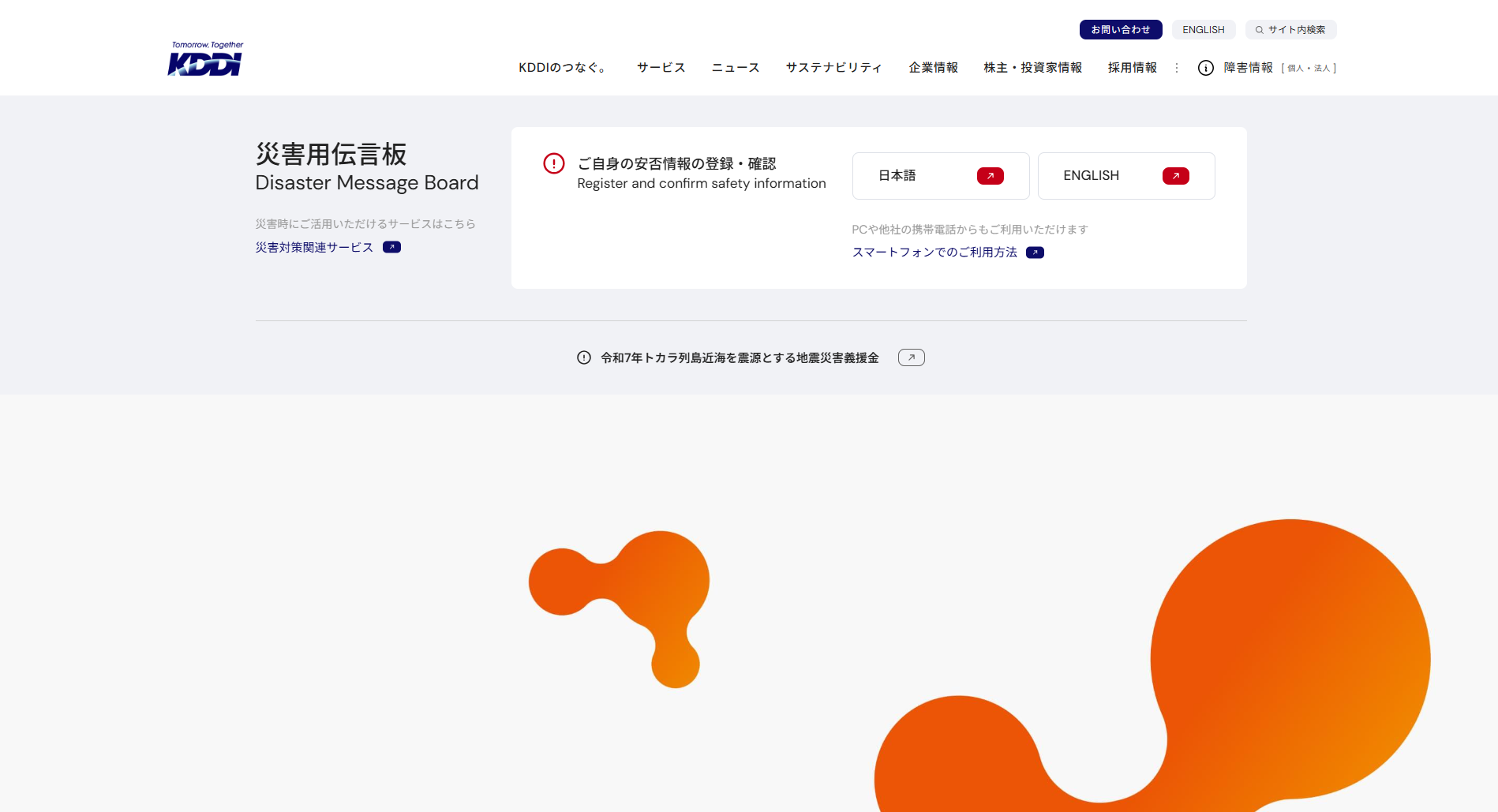
Task: Click the info circle icon beside 障害情報
Action: [x=1205, y=68]
